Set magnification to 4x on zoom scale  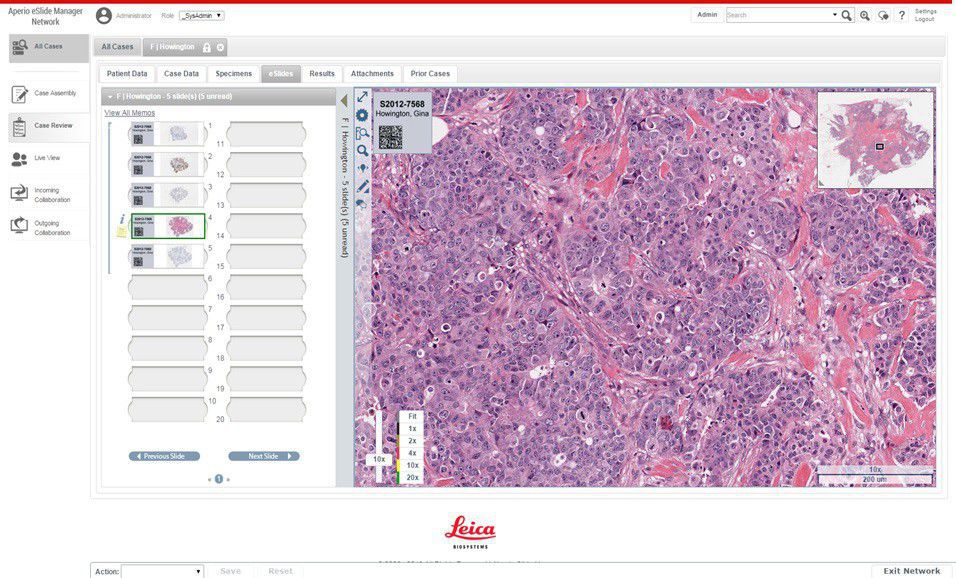coord(412,453)
